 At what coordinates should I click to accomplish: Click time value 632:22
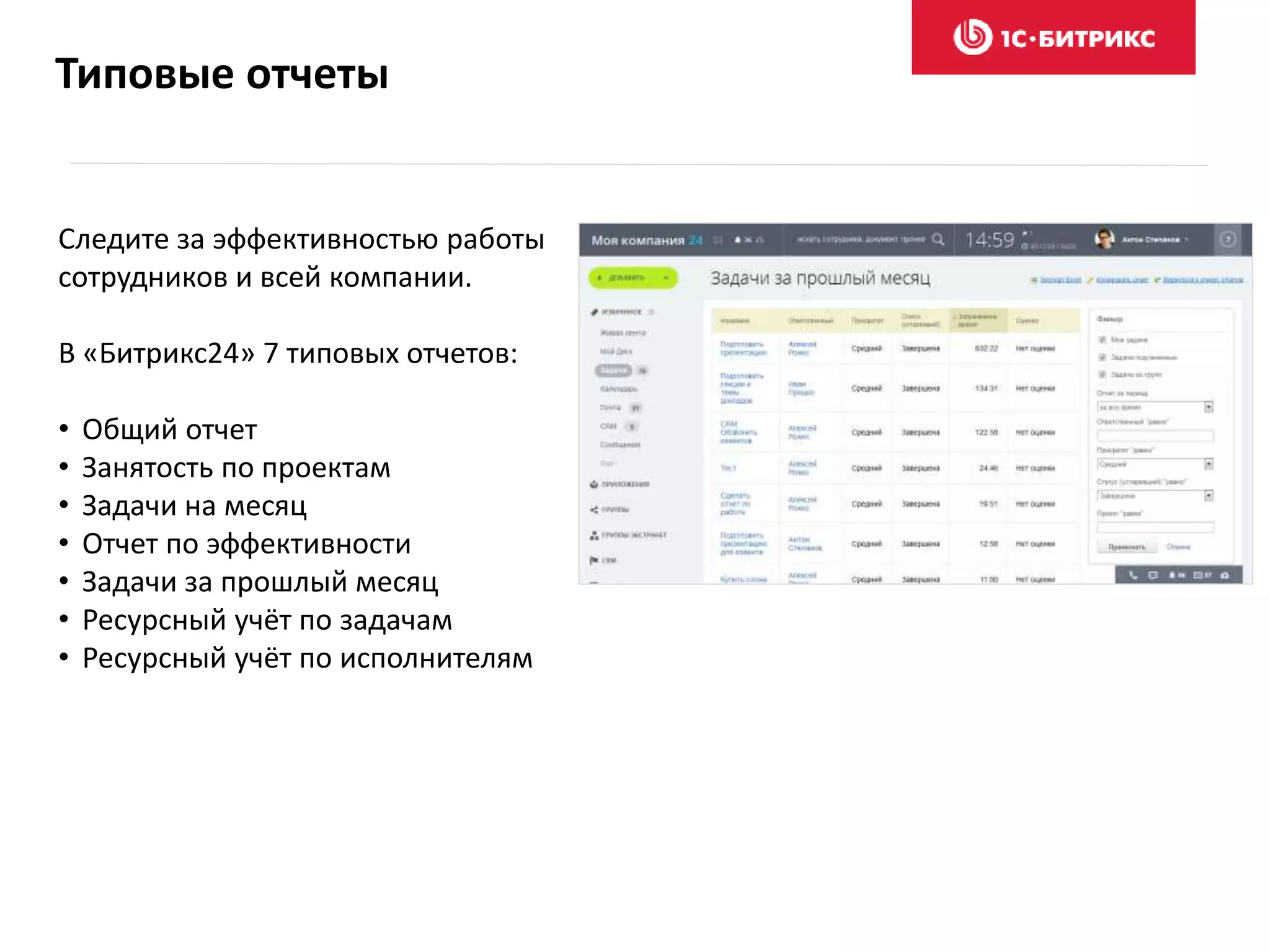986,348
